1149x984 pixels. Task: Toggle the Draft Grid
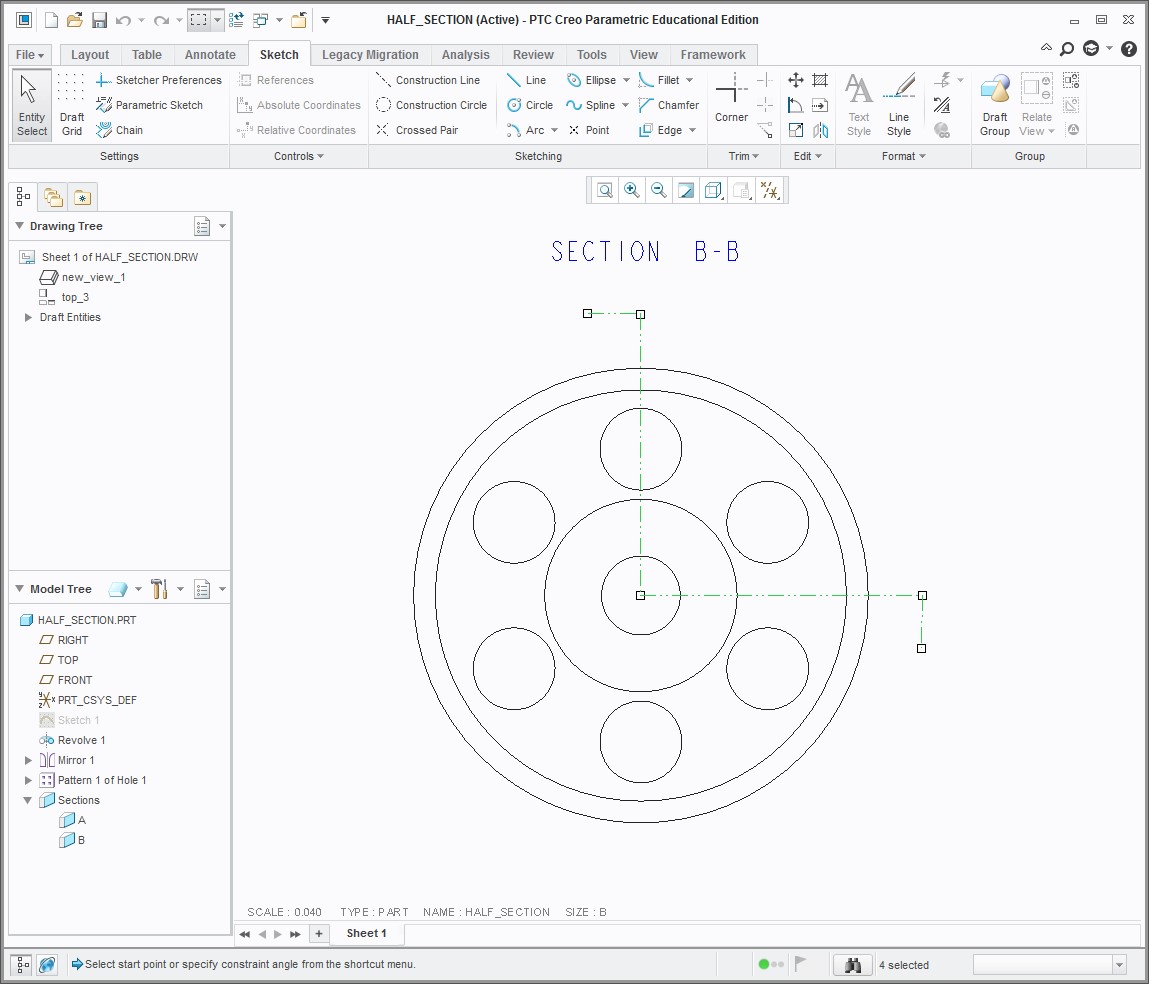72,106
